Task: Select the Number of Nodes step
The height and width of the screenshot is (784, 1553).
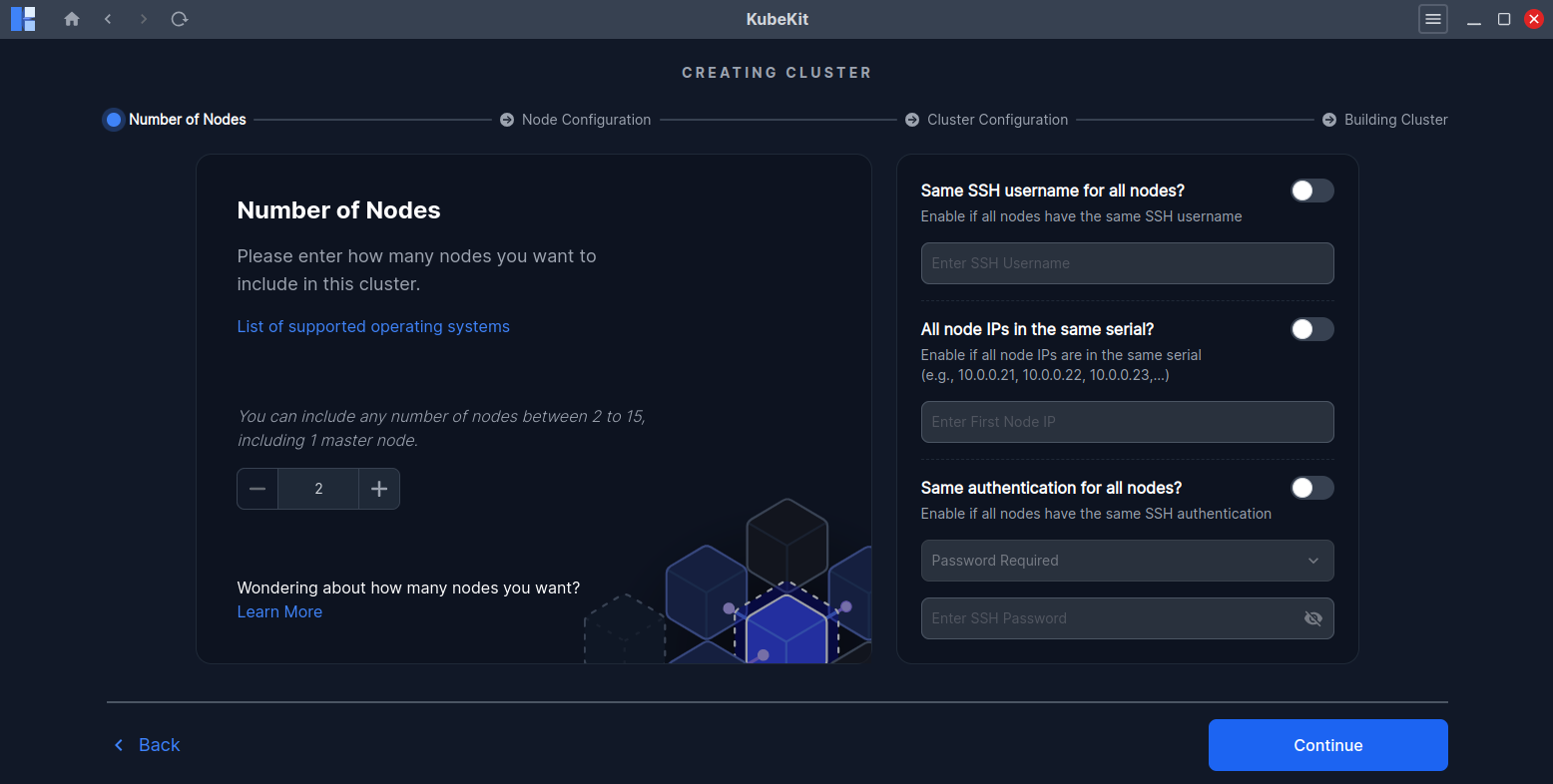Action: [112, 119]
